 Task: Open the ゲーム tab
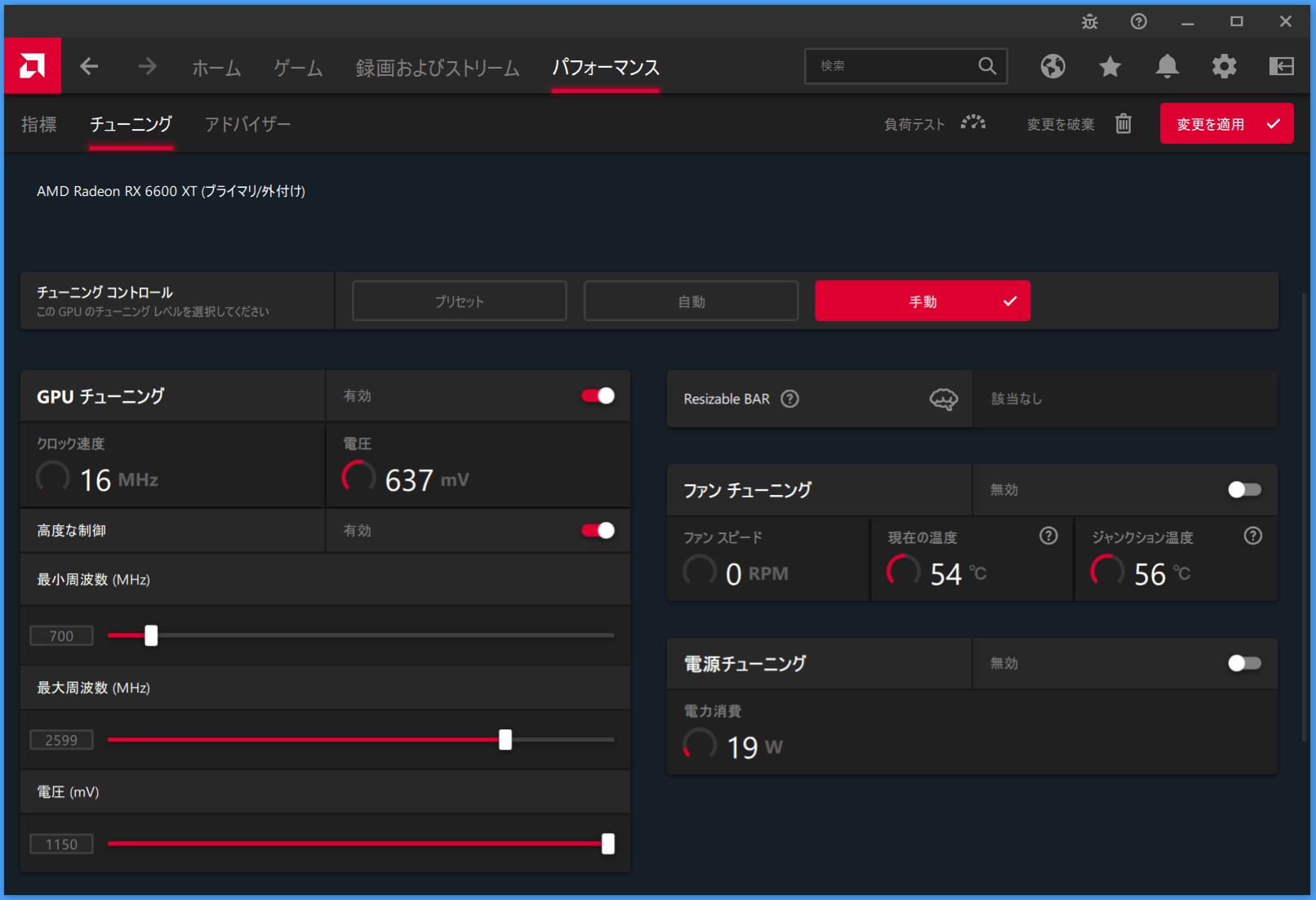298,68
